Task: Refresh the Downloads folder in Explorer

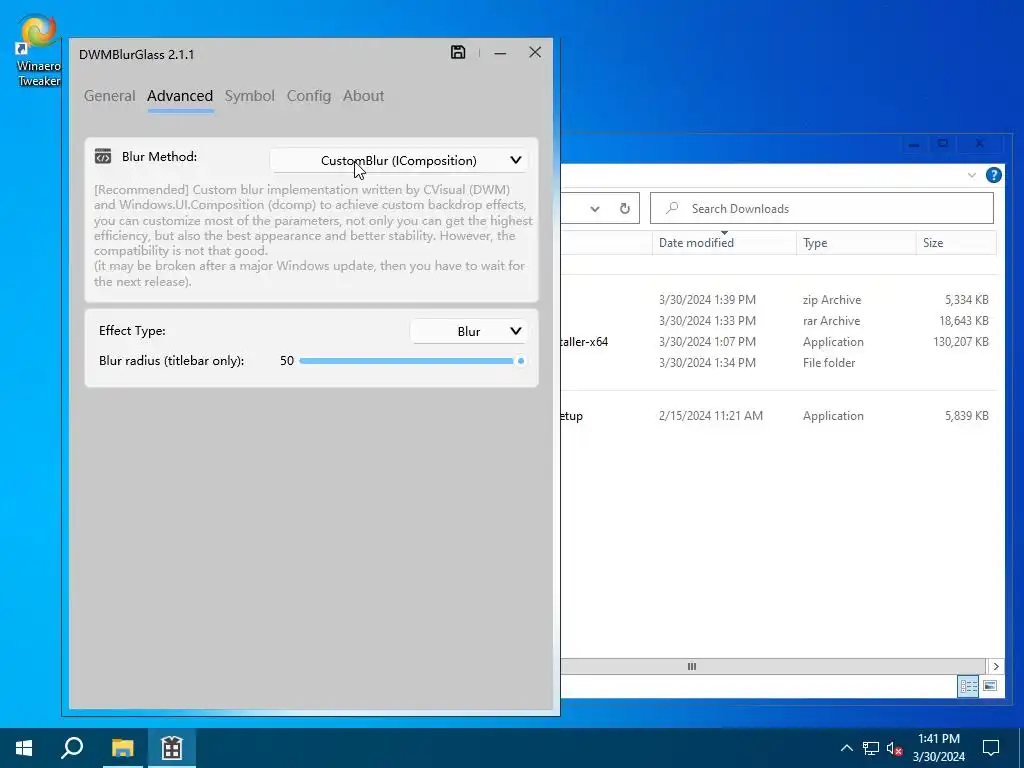Action: [x=624, y=208]
